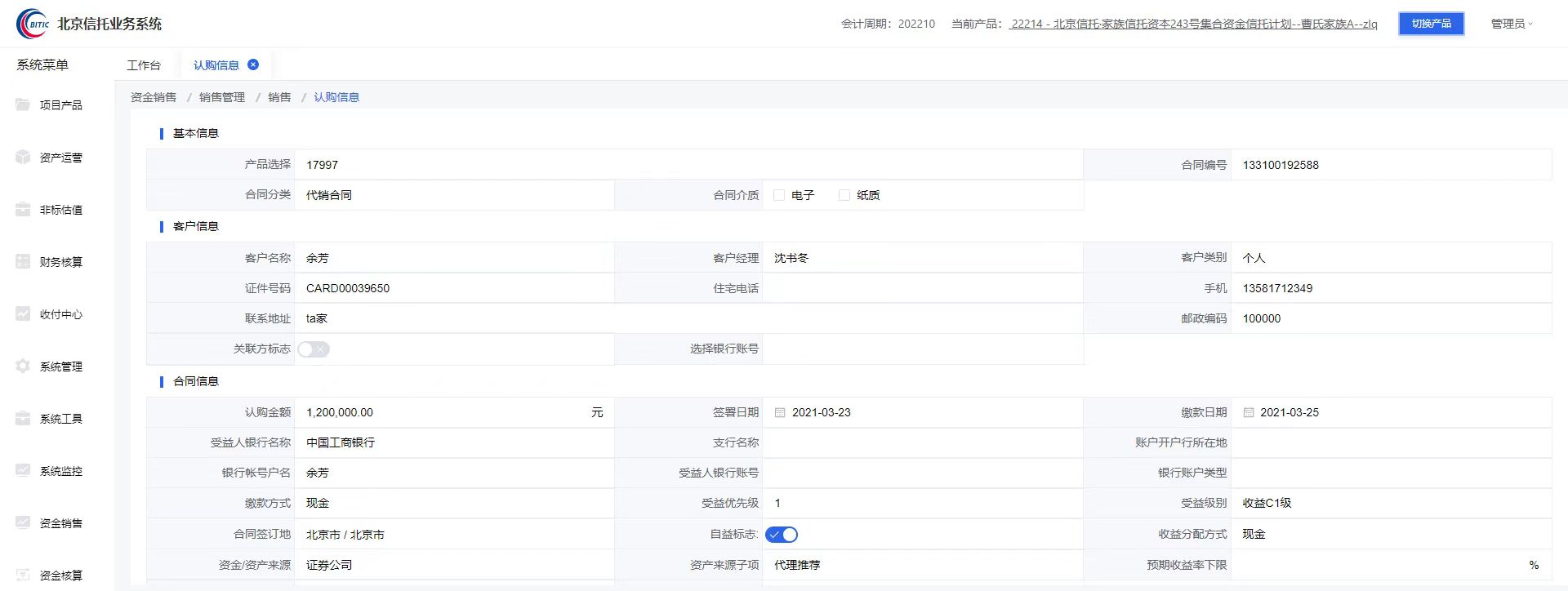
Task: Open the 资金销售 menu item
Action: (61, 522)
